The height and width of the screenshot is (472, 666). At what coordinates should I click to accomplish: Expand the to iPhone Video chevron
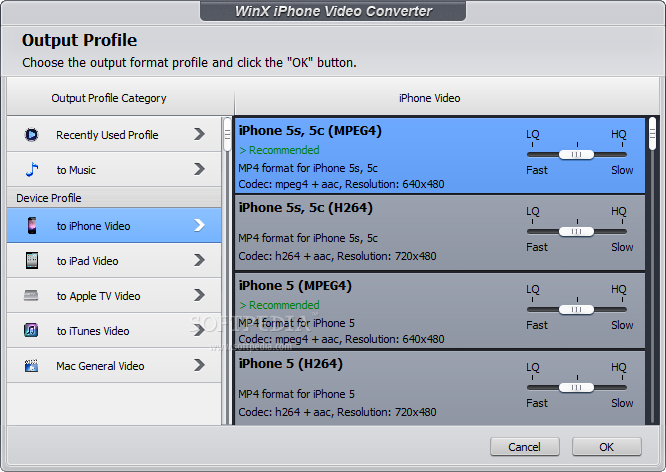199,225
